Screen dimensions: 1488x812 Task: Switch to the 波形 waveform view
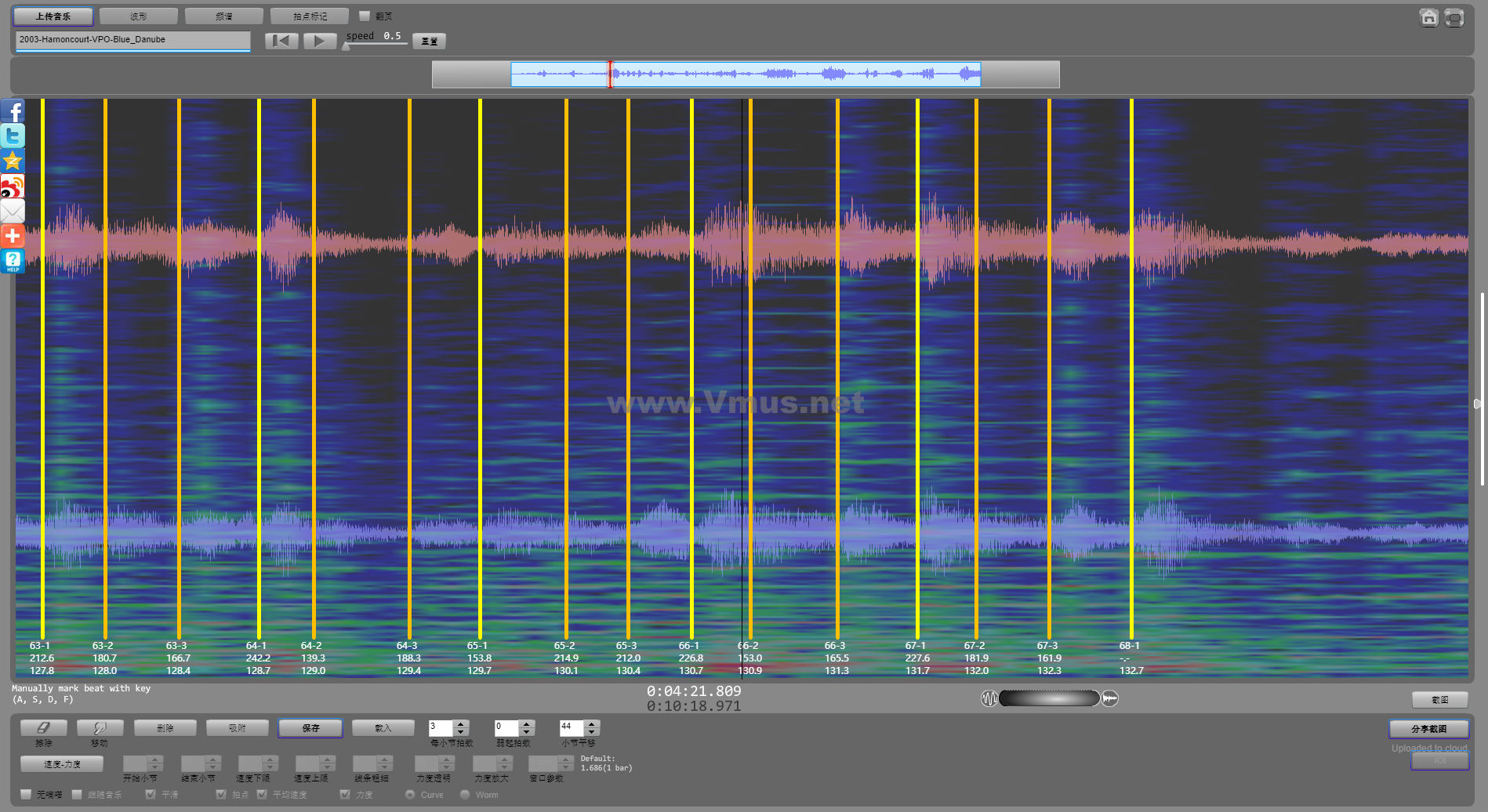click(139, 16)
